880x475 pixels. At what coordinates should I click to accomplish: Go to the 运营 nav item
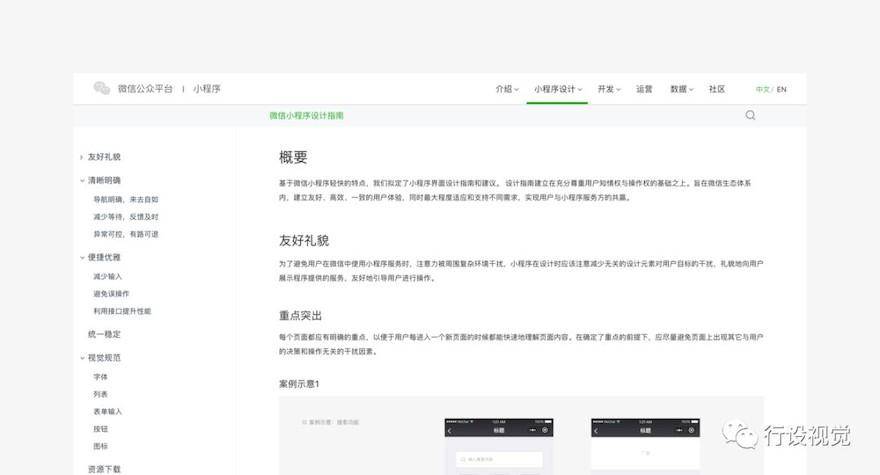(x=644, y=89)
